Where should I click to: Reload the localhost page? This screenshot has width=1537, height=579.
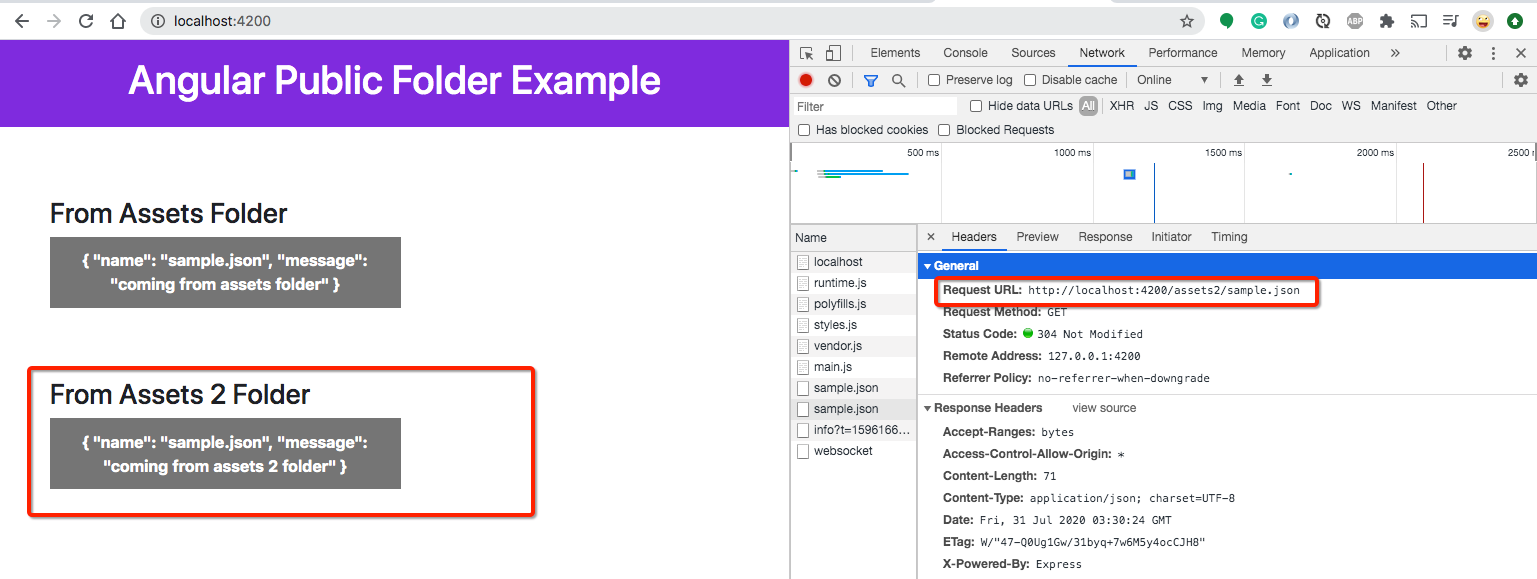coord(85,20)
